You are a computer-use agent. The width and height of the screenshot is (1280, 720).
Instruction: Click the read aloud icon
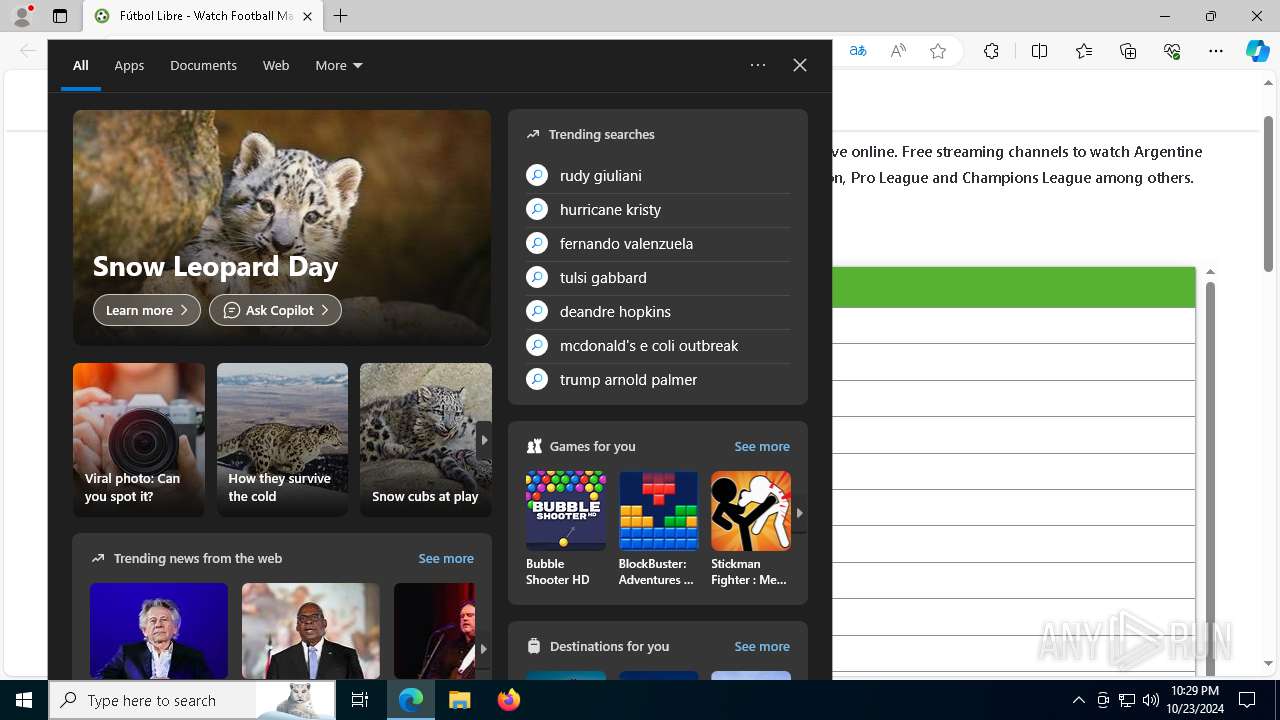pos(898,51)
